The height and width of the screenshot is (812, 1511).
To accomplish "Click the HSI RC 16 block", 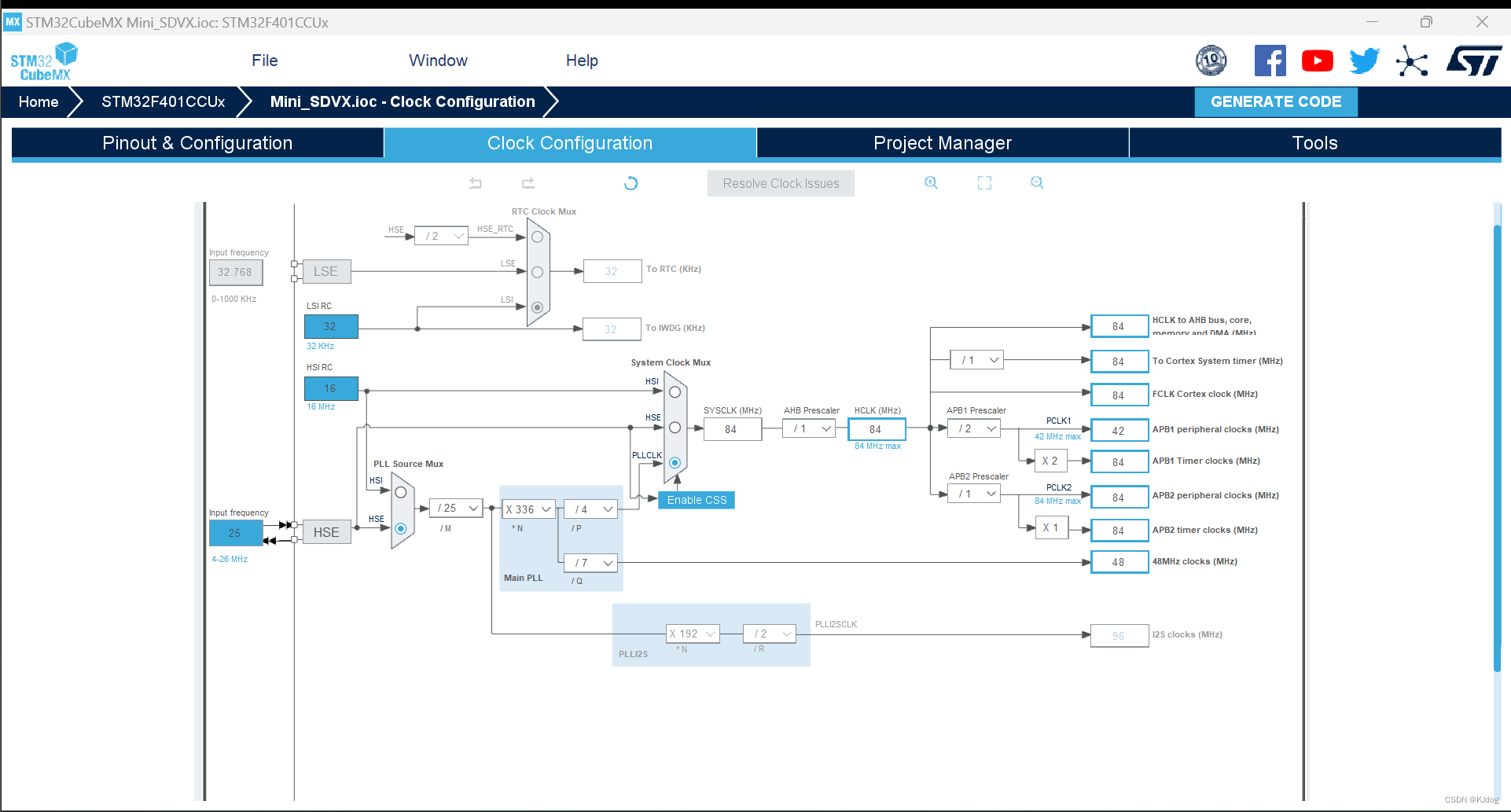I will click(x=331, y=388).
